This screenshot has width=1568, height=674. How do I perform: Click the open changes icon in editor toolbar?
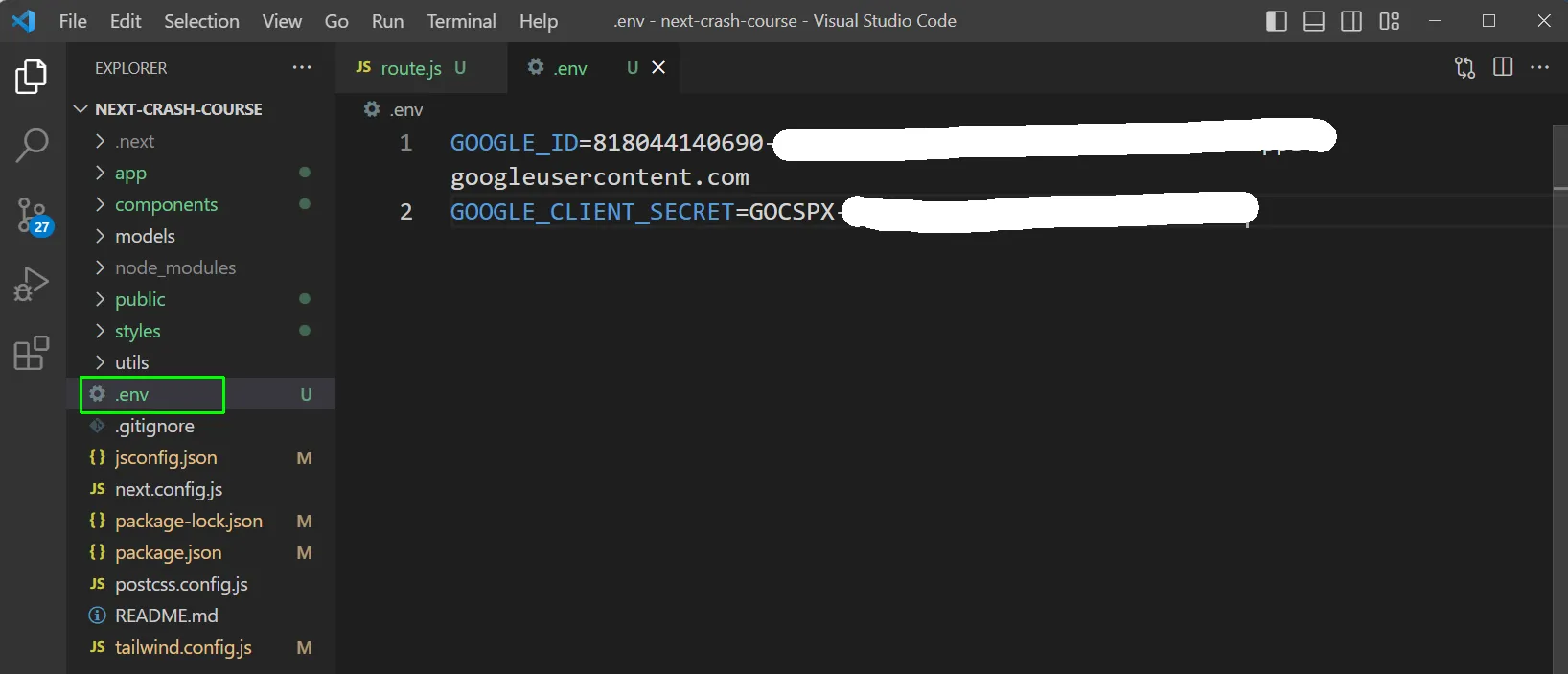pyautogui.click(x=1464, y=67)
